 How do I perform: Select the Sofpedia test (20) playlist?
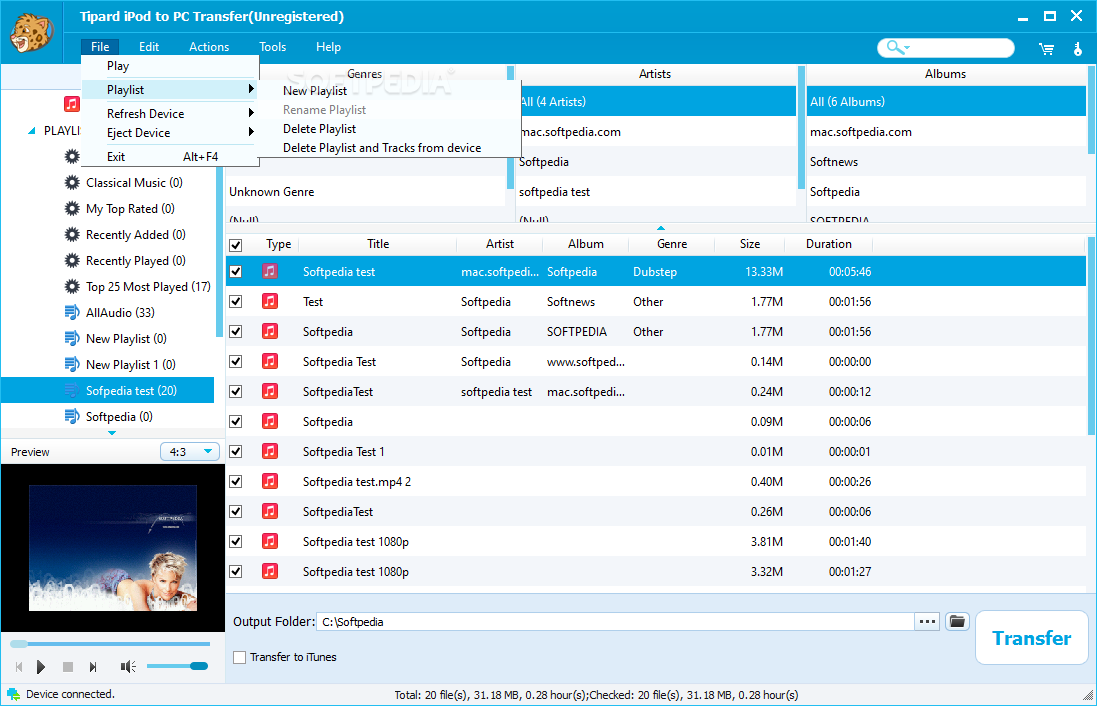[x=108, y=390]
